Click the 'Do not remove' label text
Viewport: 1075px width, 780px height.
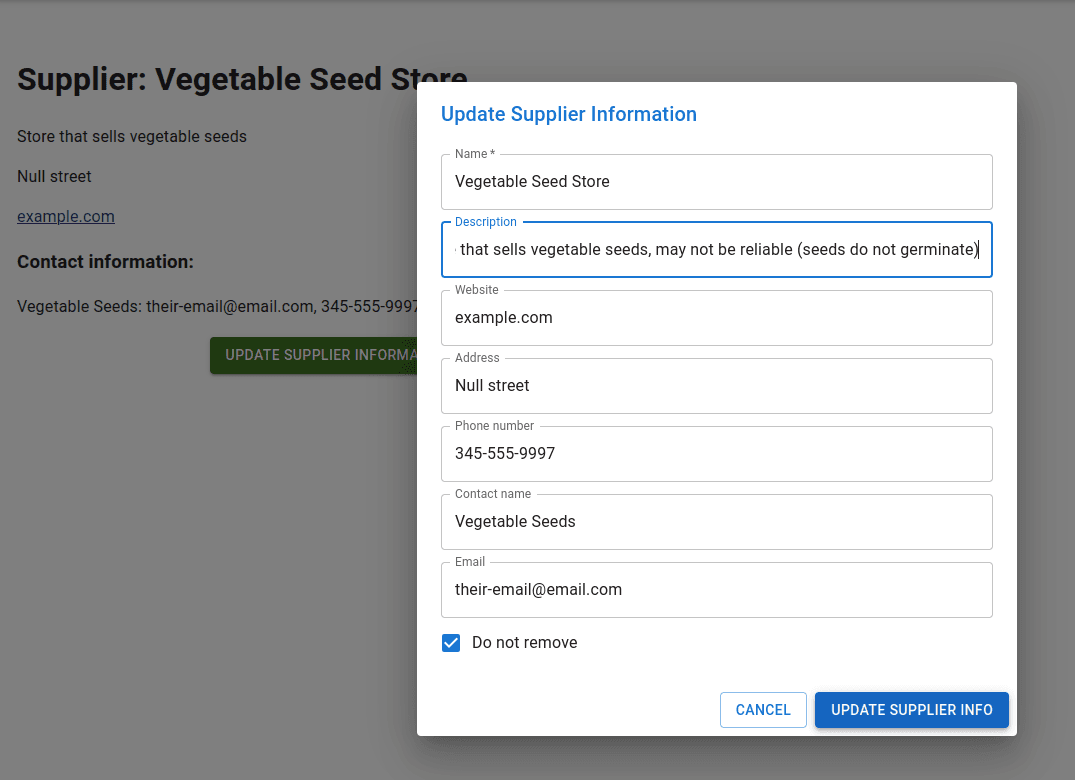(x=524, y=643)
